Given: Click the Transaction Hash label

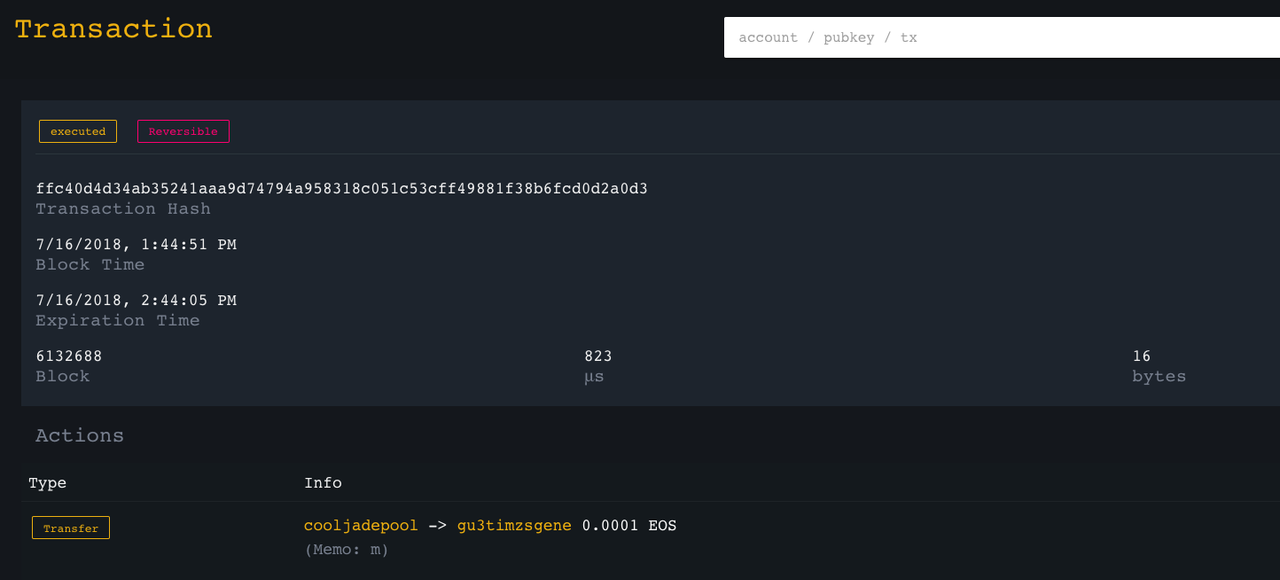Looking at the screenshot, I should point(123,209).
